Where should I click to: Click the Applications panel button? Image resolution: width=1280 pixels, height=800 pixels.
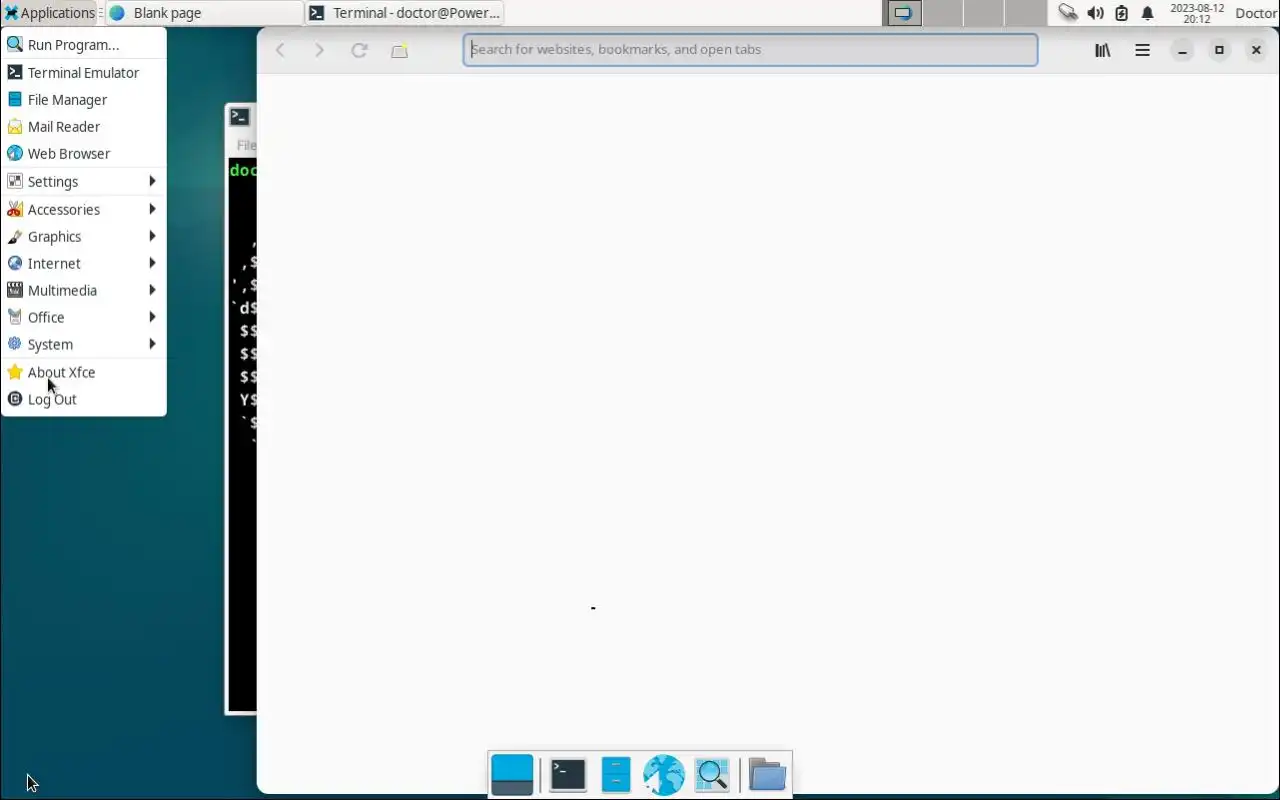(x=49, y=13)
